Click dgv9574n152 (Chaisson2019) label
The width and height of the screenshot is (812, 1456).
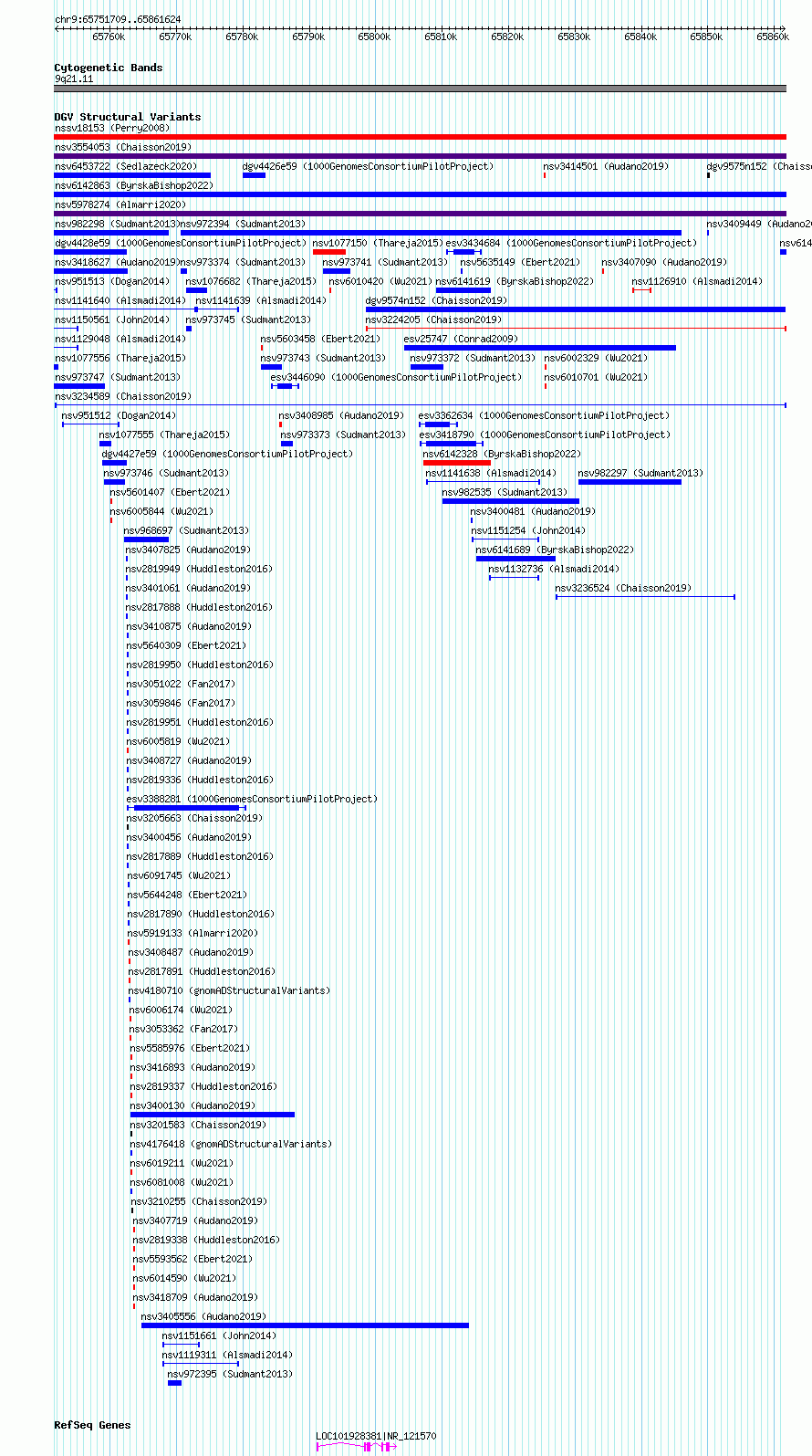436,300
